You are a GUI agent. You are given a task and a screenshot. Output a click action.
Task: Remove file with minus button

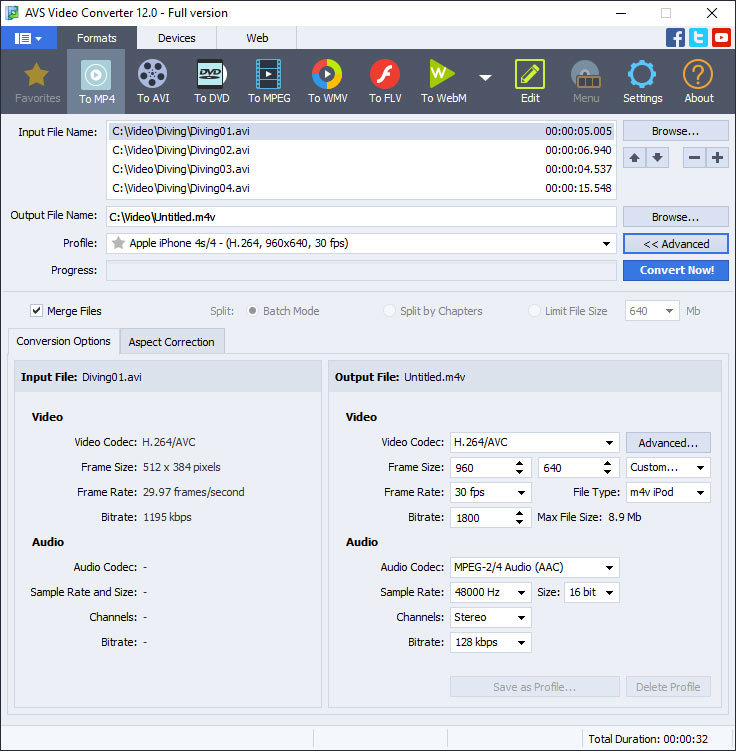(x=694, y=158)
